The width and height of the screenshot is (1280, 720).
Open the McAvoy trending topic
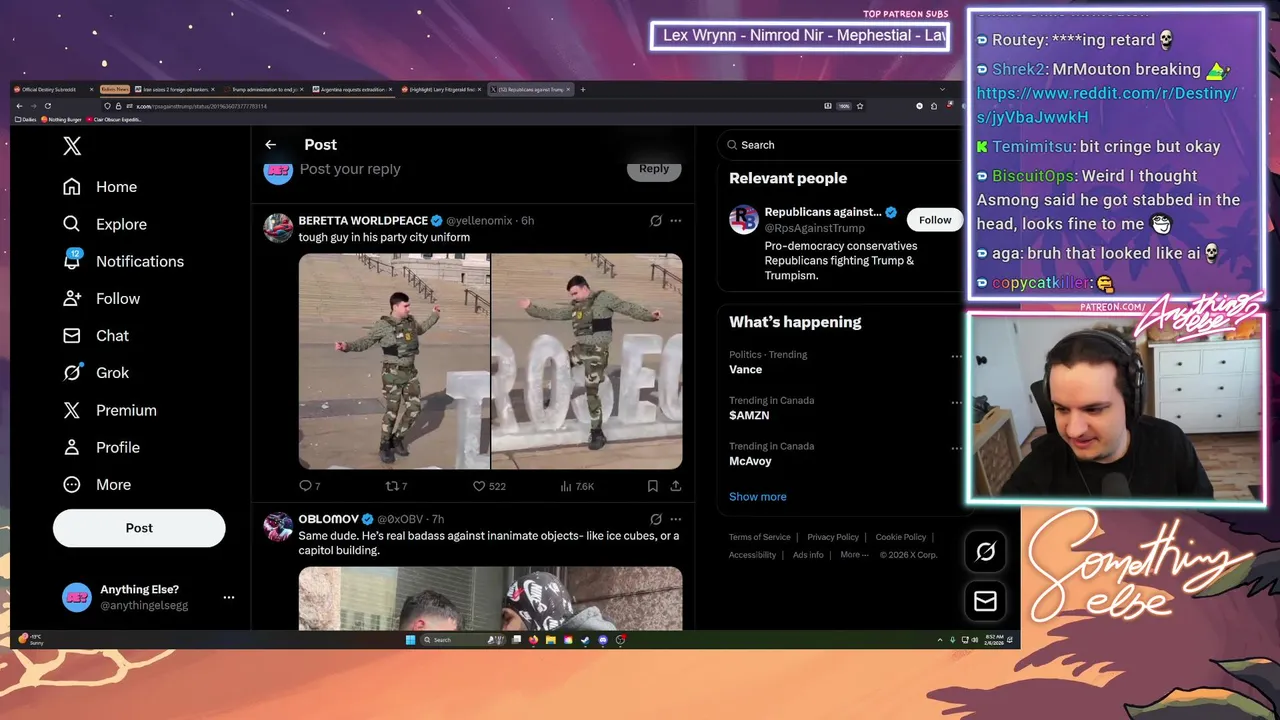pos(750,461)
